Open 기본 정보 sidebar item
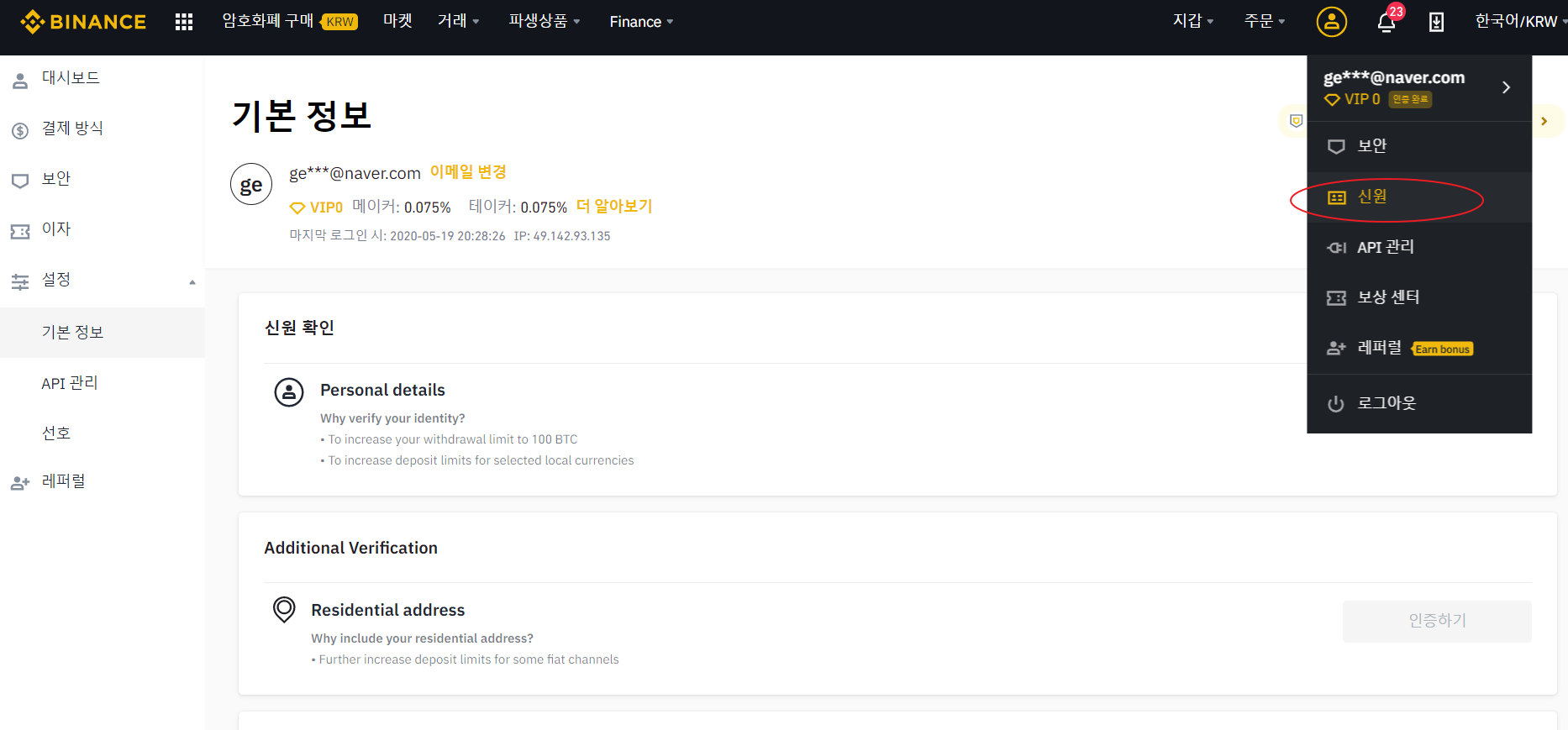This screenshot has height=730, width=1568. (102, 333)
